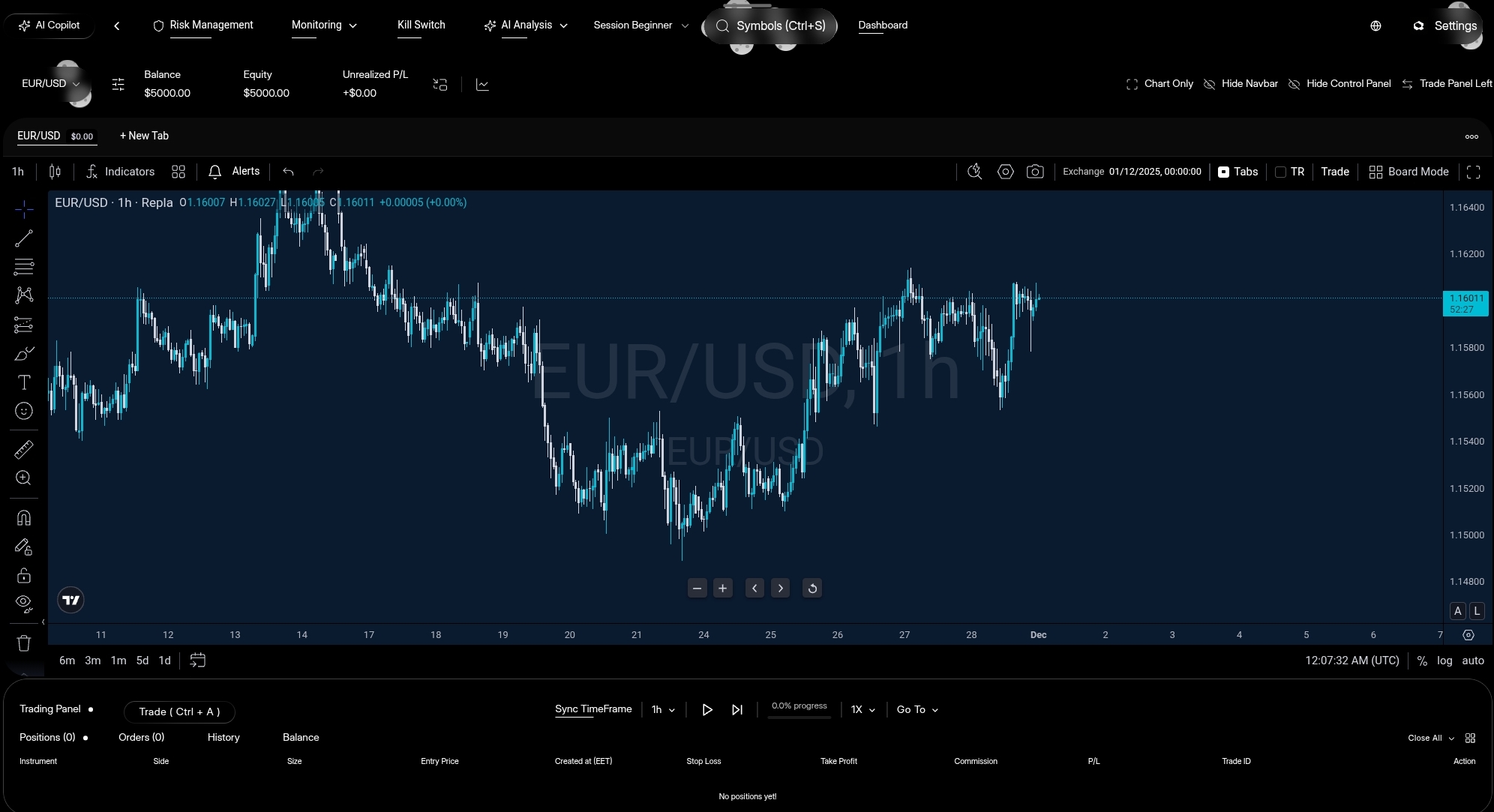Activate the magnet snap mode icon
The width and height of the screenshot is (1494, 812).
[x=24, y=518]
